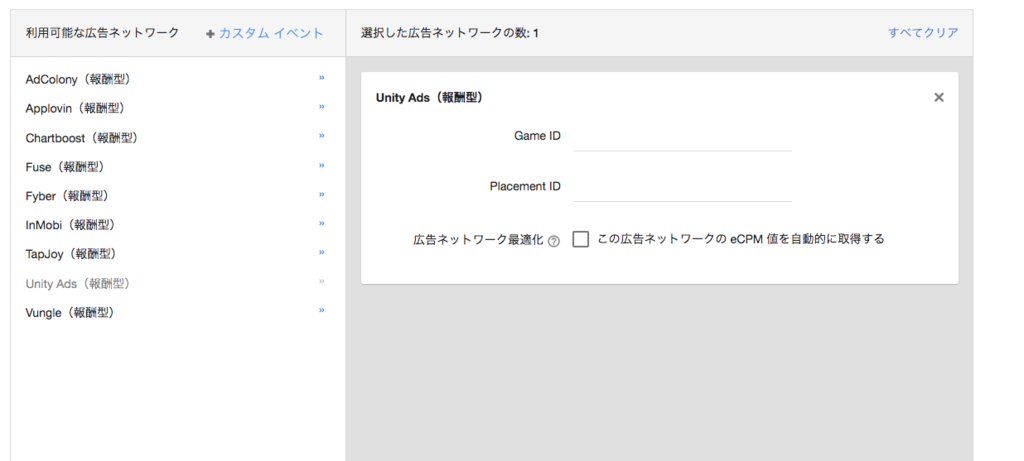Add Fyber network via its double-arrow icon
The image size is (1024, 461).
pyautogui.click(x=321, y=194)
